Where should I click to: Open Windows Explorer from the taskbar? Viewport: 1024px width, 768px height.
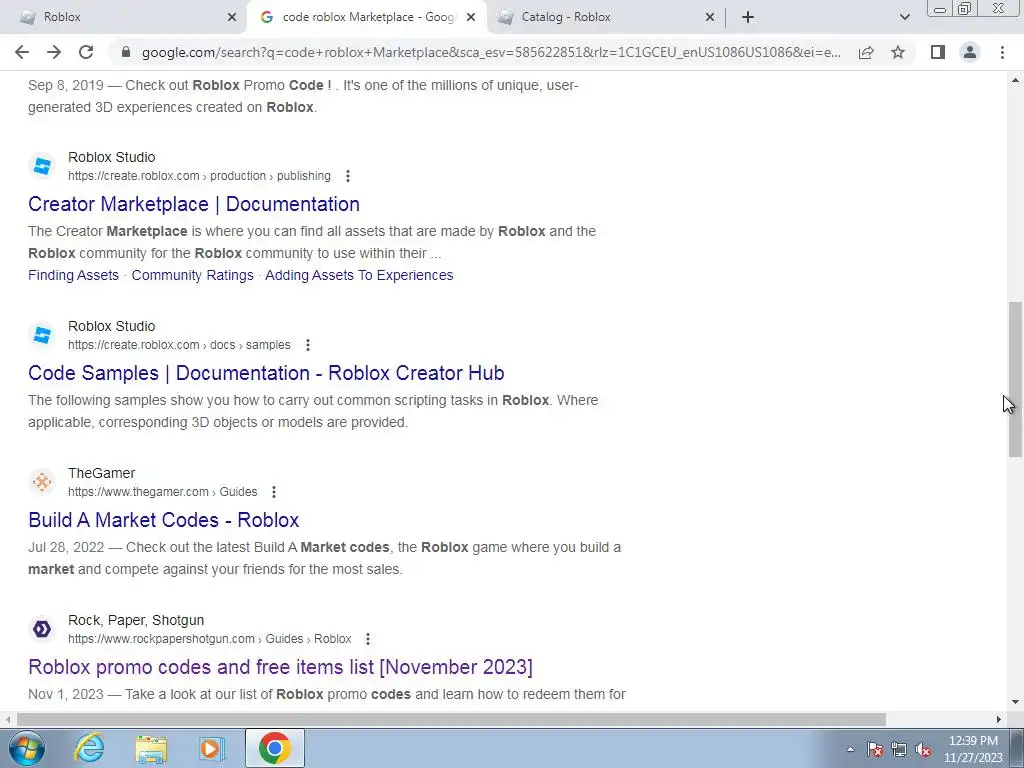[152, 748]
